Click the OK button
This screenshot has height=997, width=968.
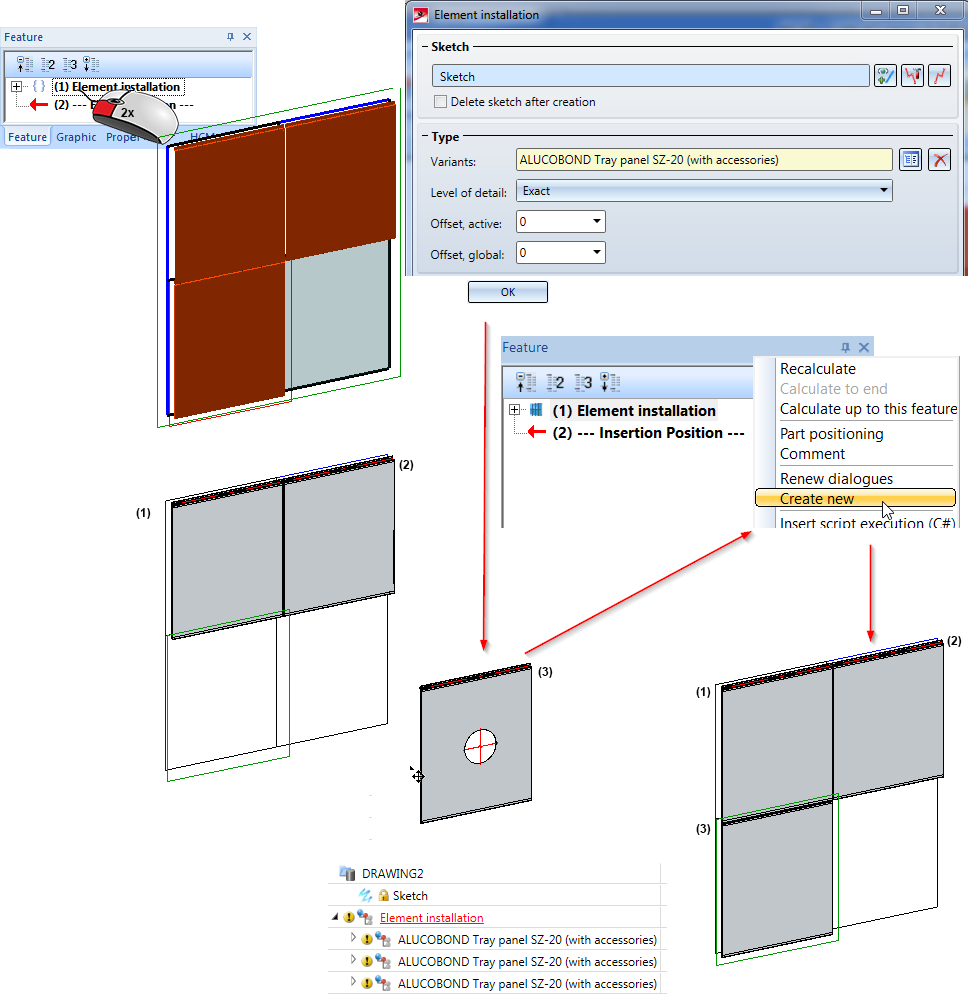pos(508,292)
